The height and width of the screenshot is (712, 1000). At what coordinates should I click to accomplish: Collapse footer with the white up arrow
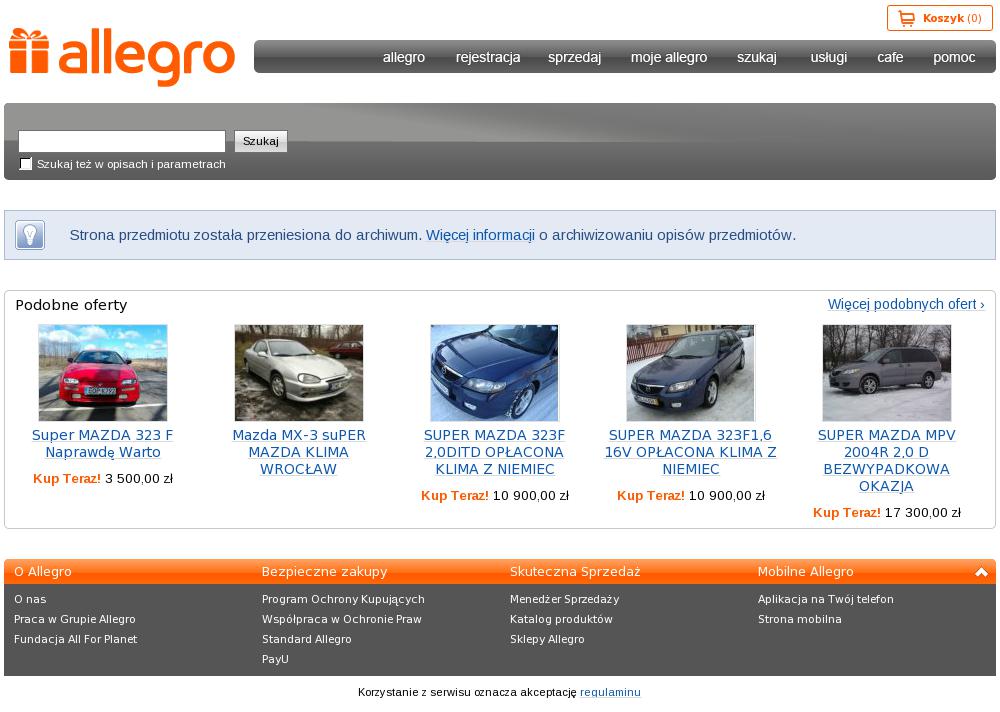coord(982,572)
